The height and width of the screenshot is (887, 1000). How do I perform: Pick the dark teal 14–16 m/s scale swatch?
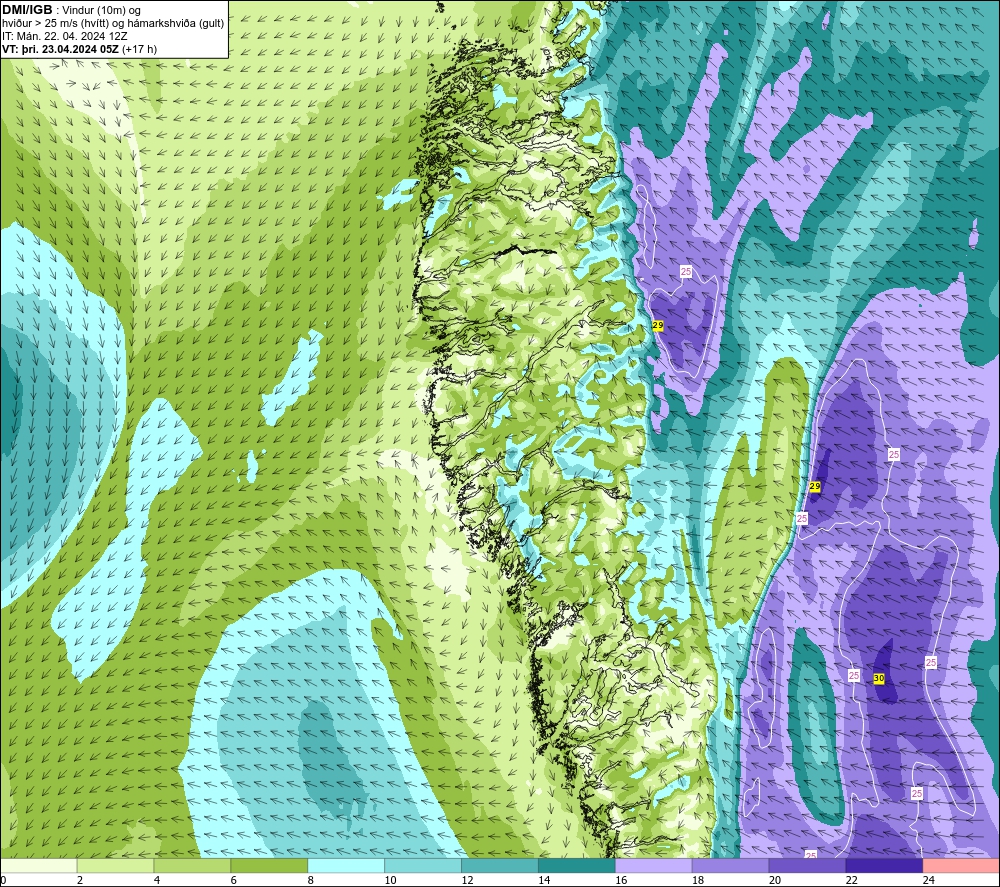(577, 865)
